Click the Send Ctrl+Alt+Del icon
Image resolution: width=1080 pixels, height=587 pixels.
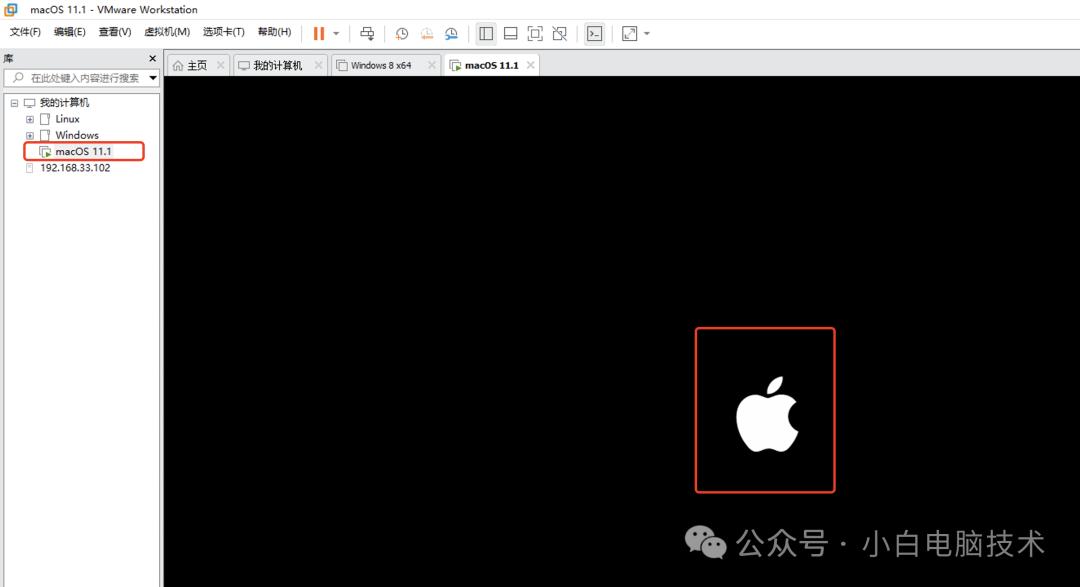coord(367,33)
